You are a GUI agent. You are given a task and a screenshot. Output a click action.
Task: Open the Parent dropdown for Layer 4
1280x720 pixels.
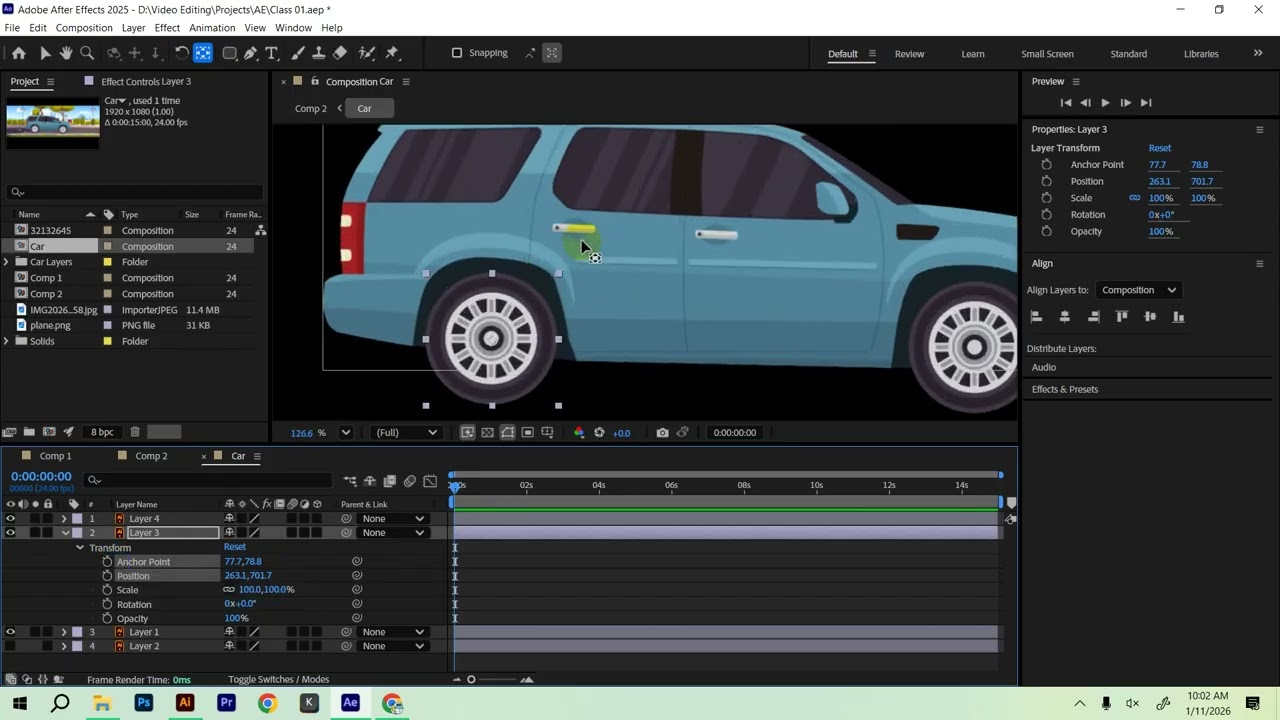(x=393, y=519)
